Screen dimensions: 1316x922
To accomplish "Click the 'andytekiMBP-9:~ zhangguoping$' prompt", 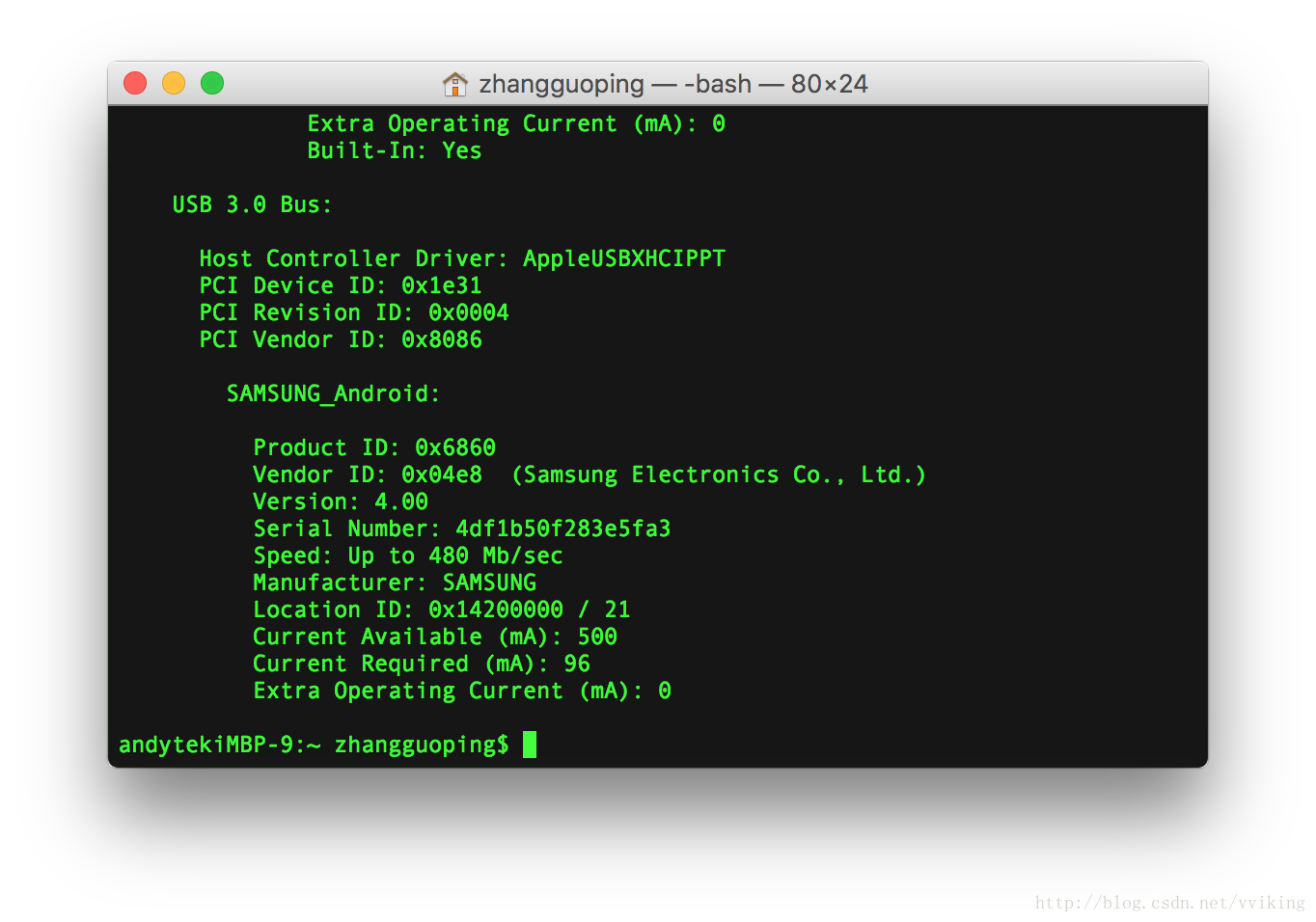I will 314,745.
